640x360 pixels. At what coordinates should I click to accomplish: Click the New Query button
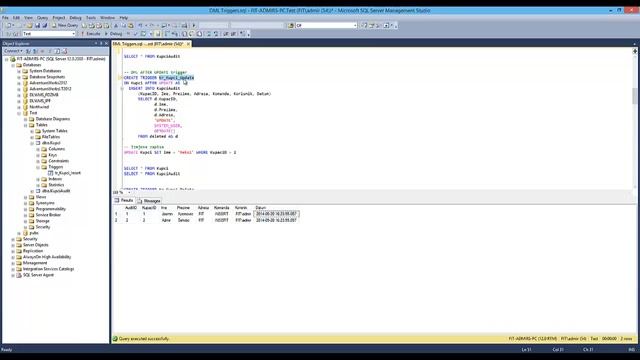tap(64, 25)
